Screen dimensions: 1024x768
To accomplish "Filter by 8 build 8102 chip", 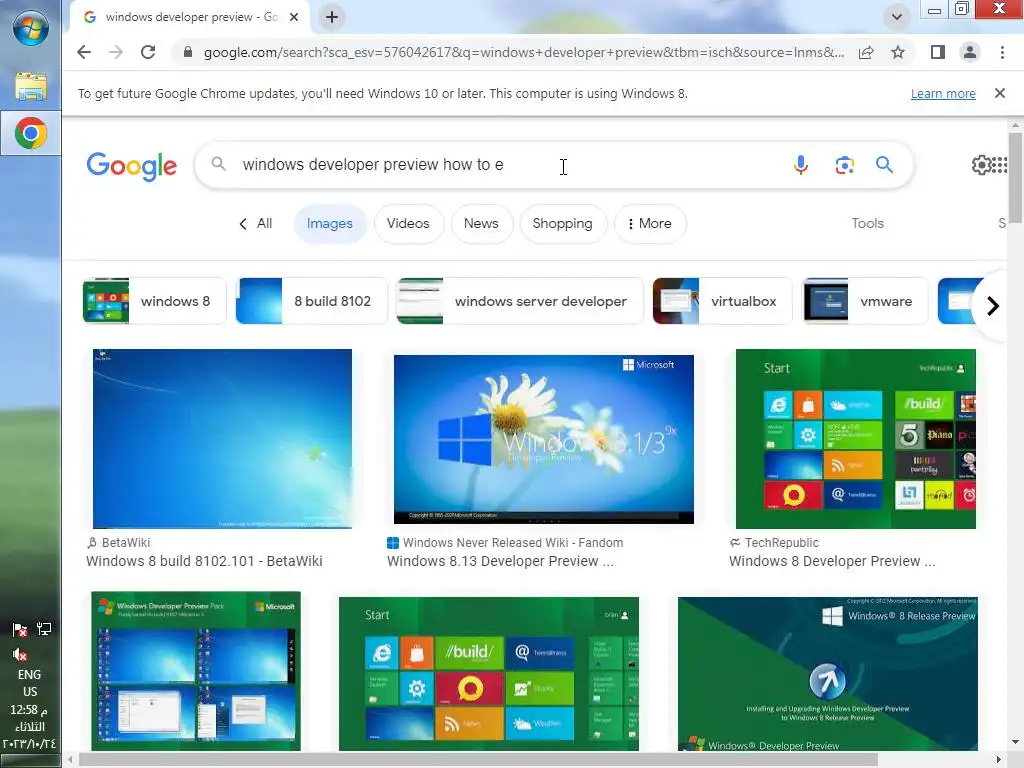I will point(311,301).
